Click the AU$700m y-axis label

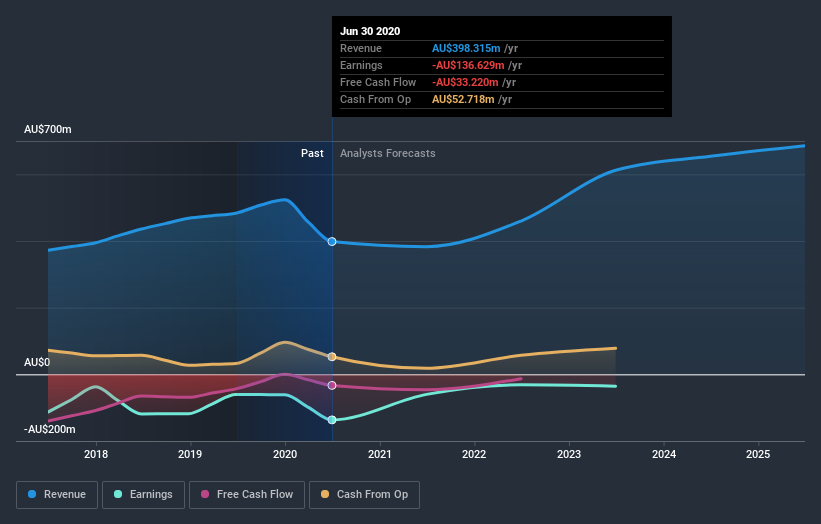pos(48,129)
